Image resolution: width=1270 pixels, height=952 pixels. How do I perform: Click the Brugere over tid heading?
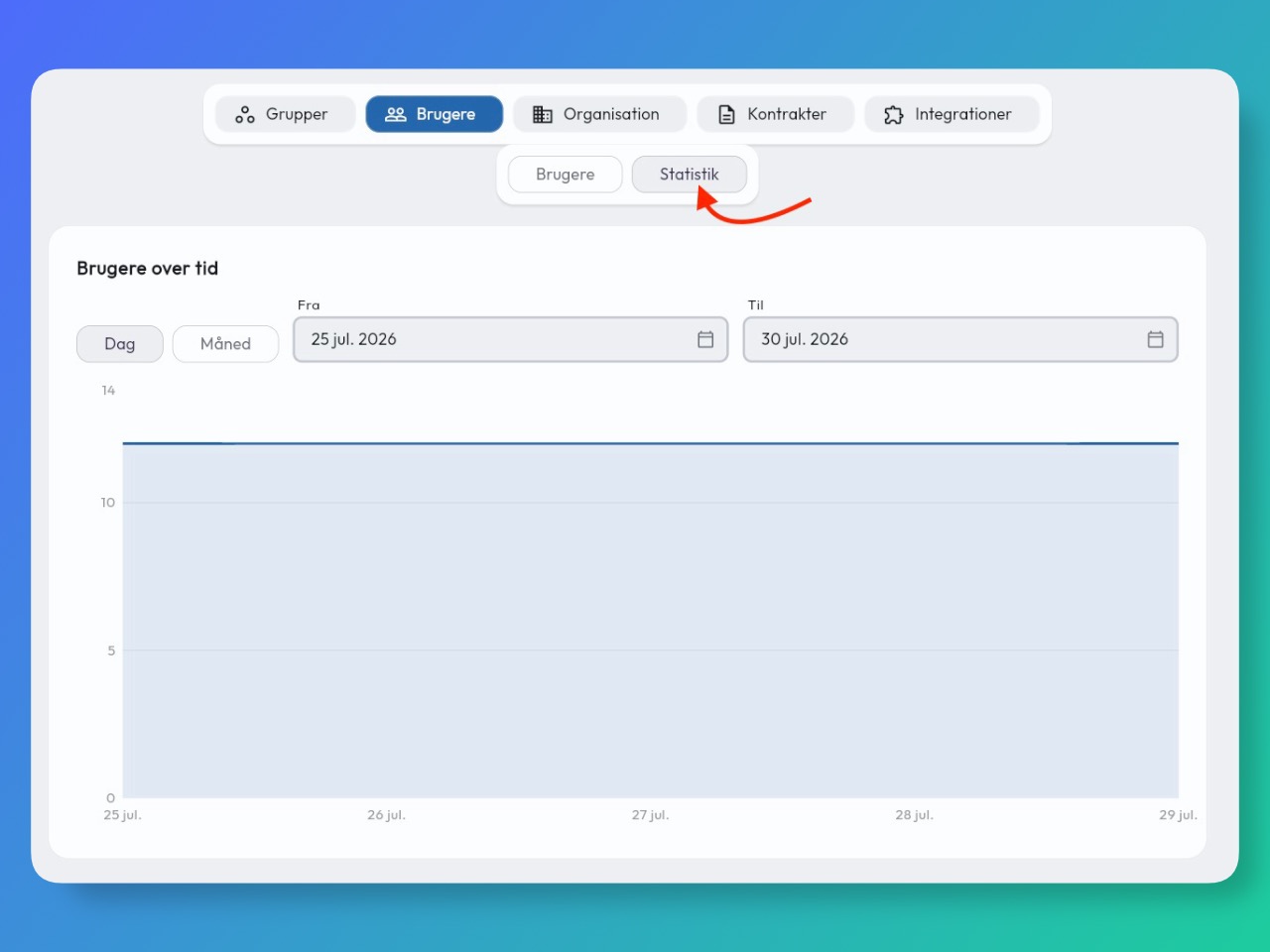tap(148, 269)
